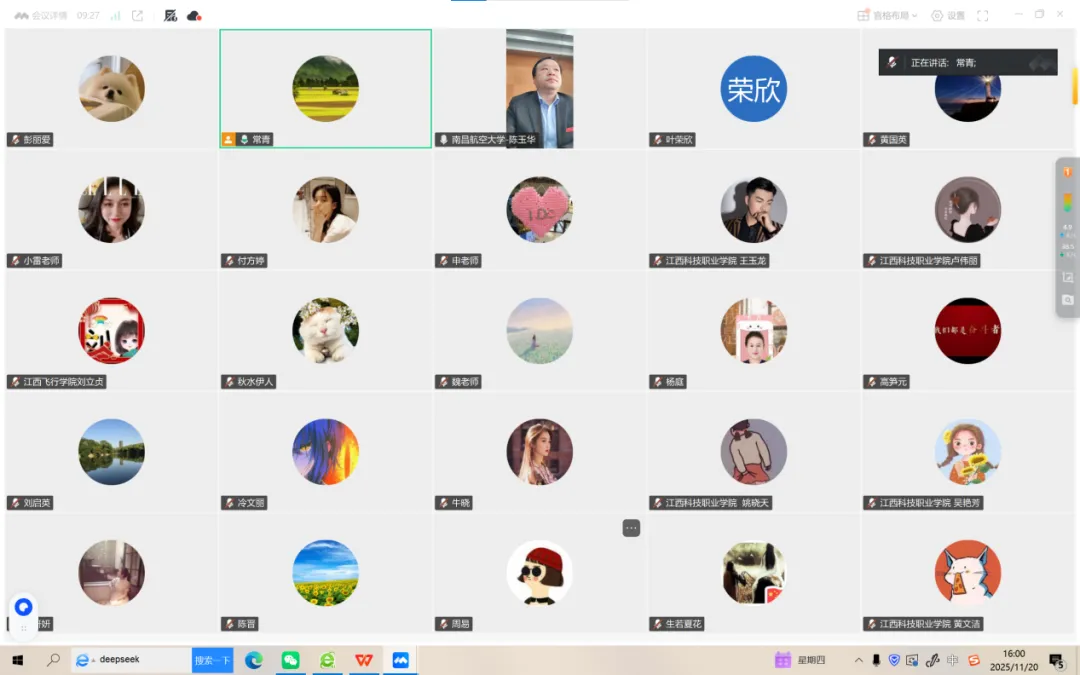Image resolution: width=1080 pixels, height=675 pixels.
Task: Open the Windows notification center icon
Action: click(1057, 660)
